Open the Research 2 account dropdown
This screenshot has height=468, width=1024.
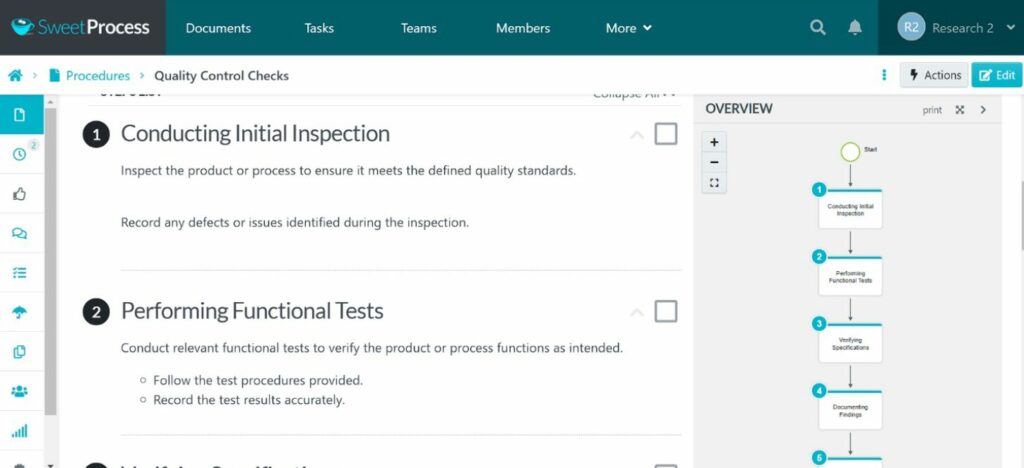tap(950, 28)
